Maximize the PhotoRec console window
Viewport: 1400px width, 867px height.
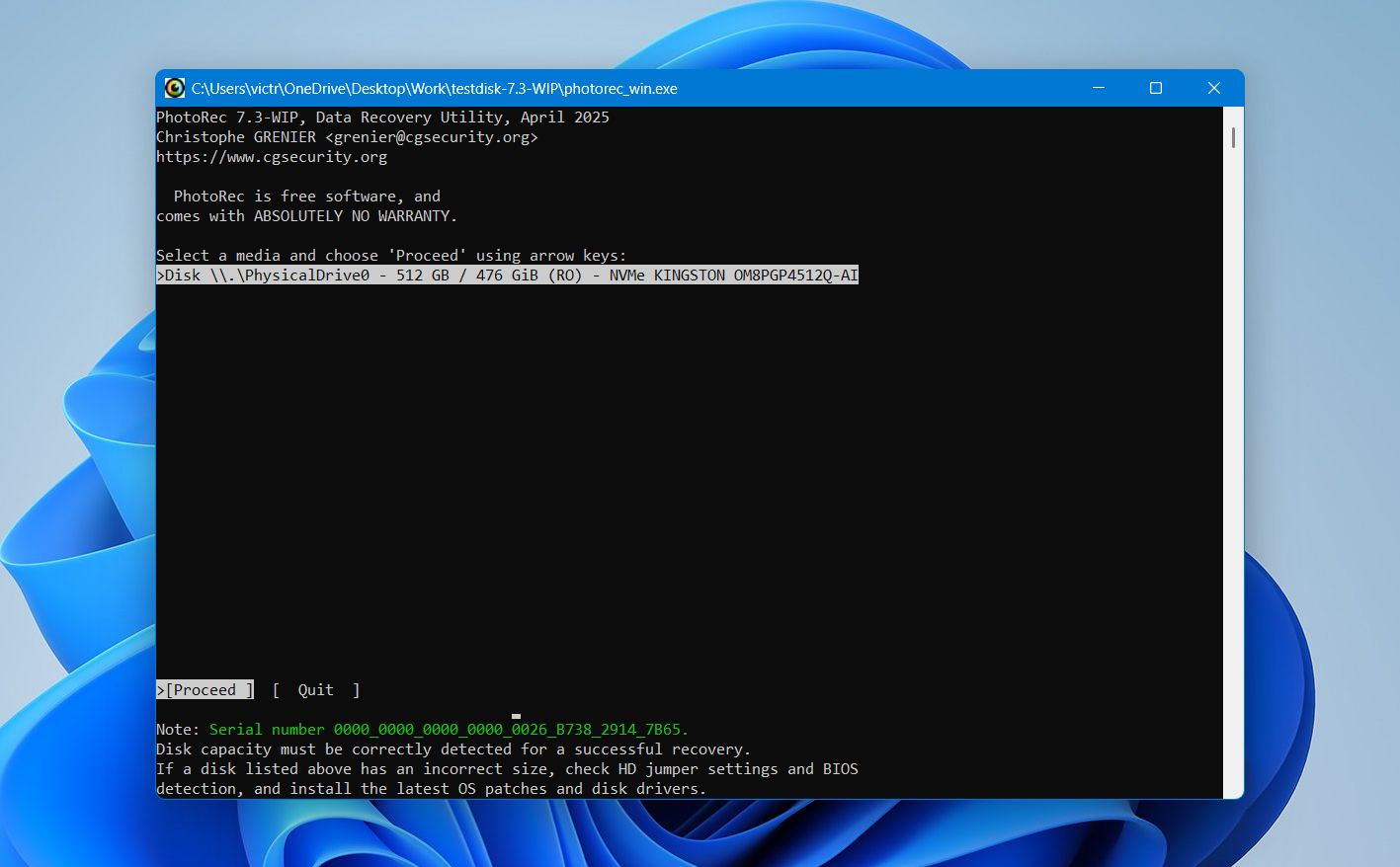click(x=1156, y=88)
